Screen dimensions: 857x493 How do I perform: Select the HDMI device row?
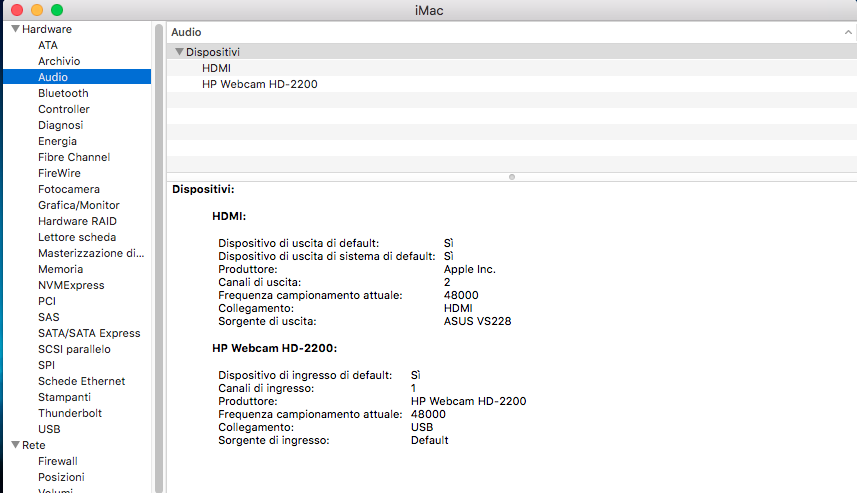(x=512, y=68)
